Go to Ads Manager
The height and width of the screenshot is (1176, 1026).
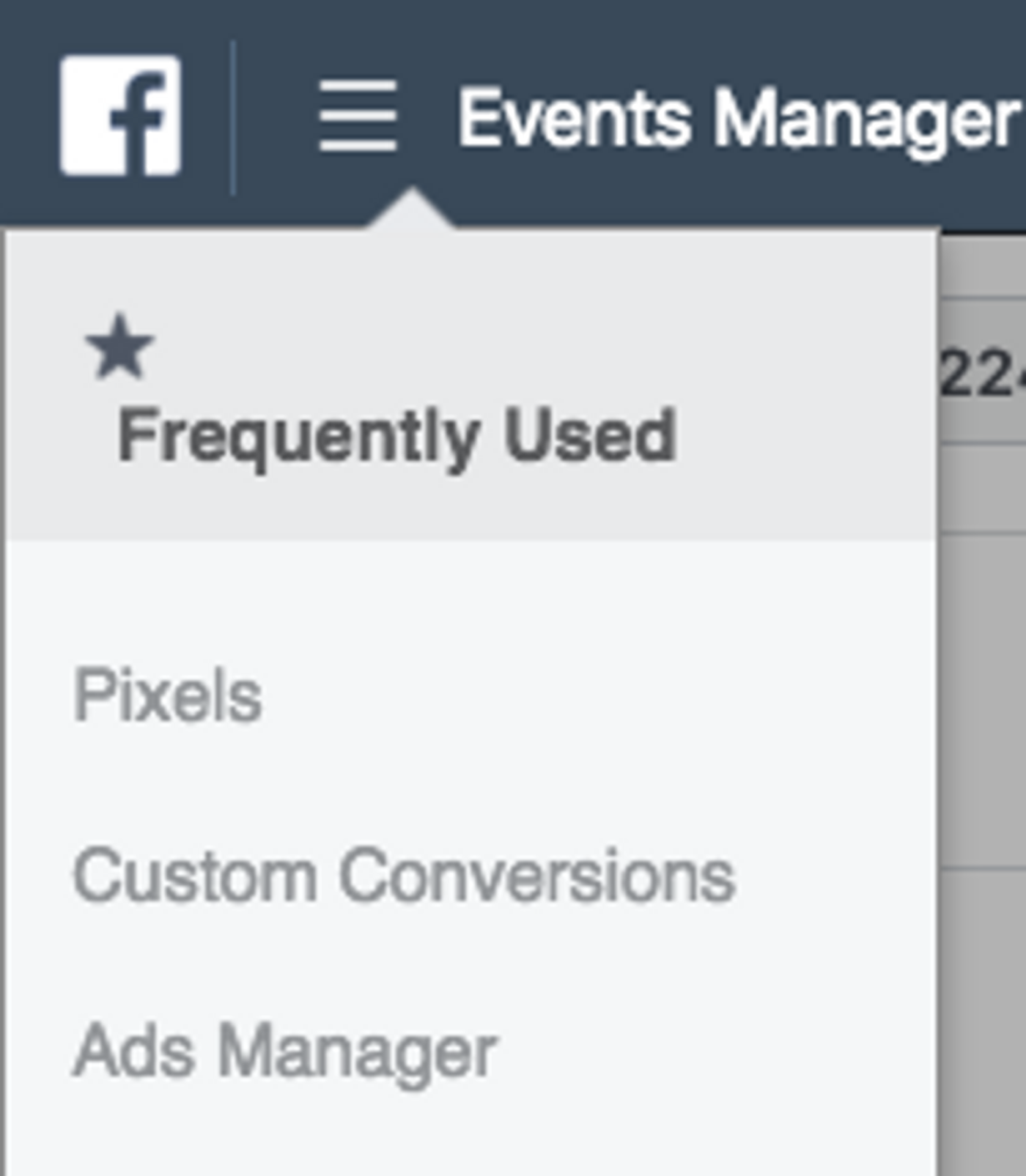[x=284, y=1052]
